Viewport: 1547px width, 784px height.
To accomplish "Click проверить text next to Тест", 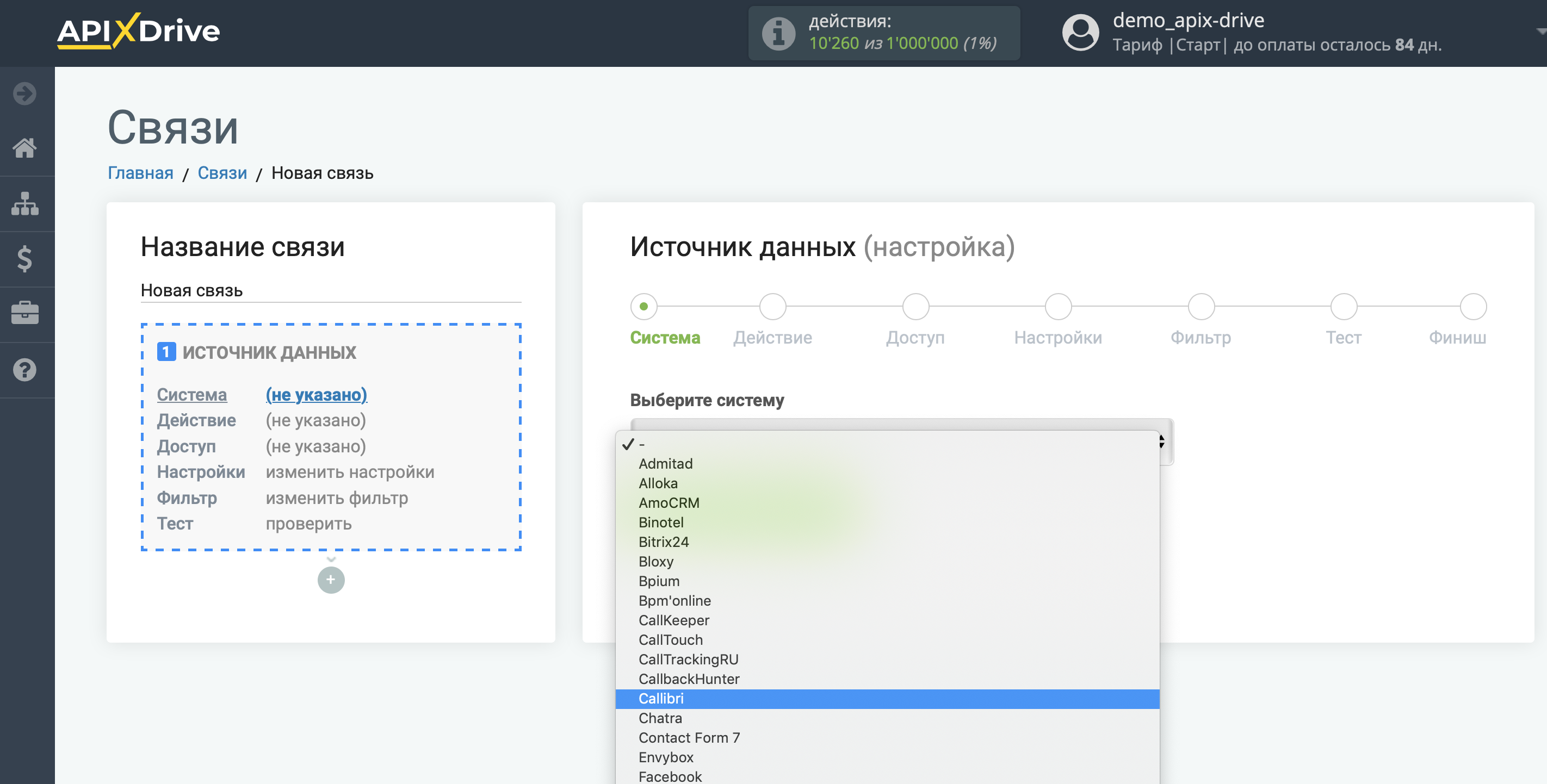I will (308, 524).
